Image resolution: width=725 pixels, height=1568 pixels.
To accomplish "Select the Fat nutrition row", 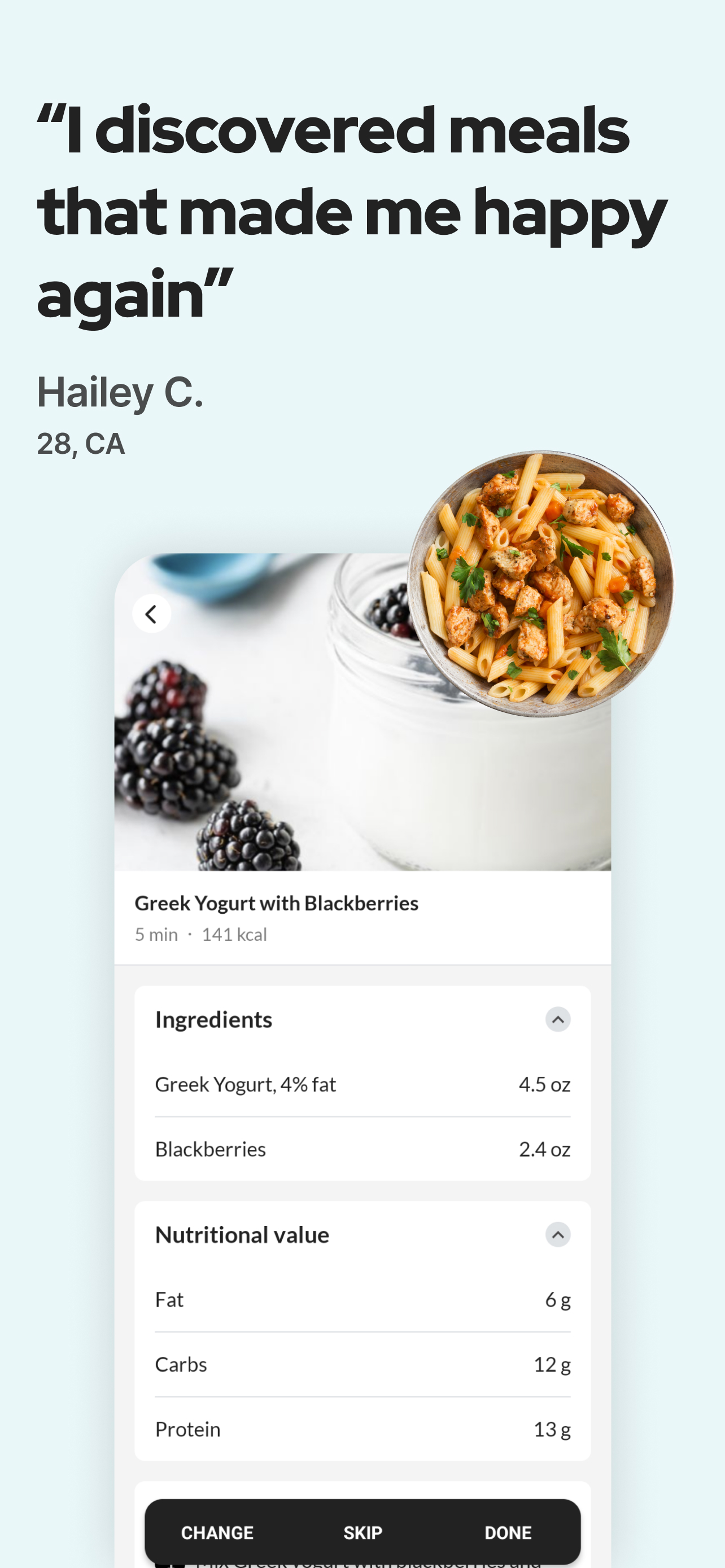I will point(363,1300).
